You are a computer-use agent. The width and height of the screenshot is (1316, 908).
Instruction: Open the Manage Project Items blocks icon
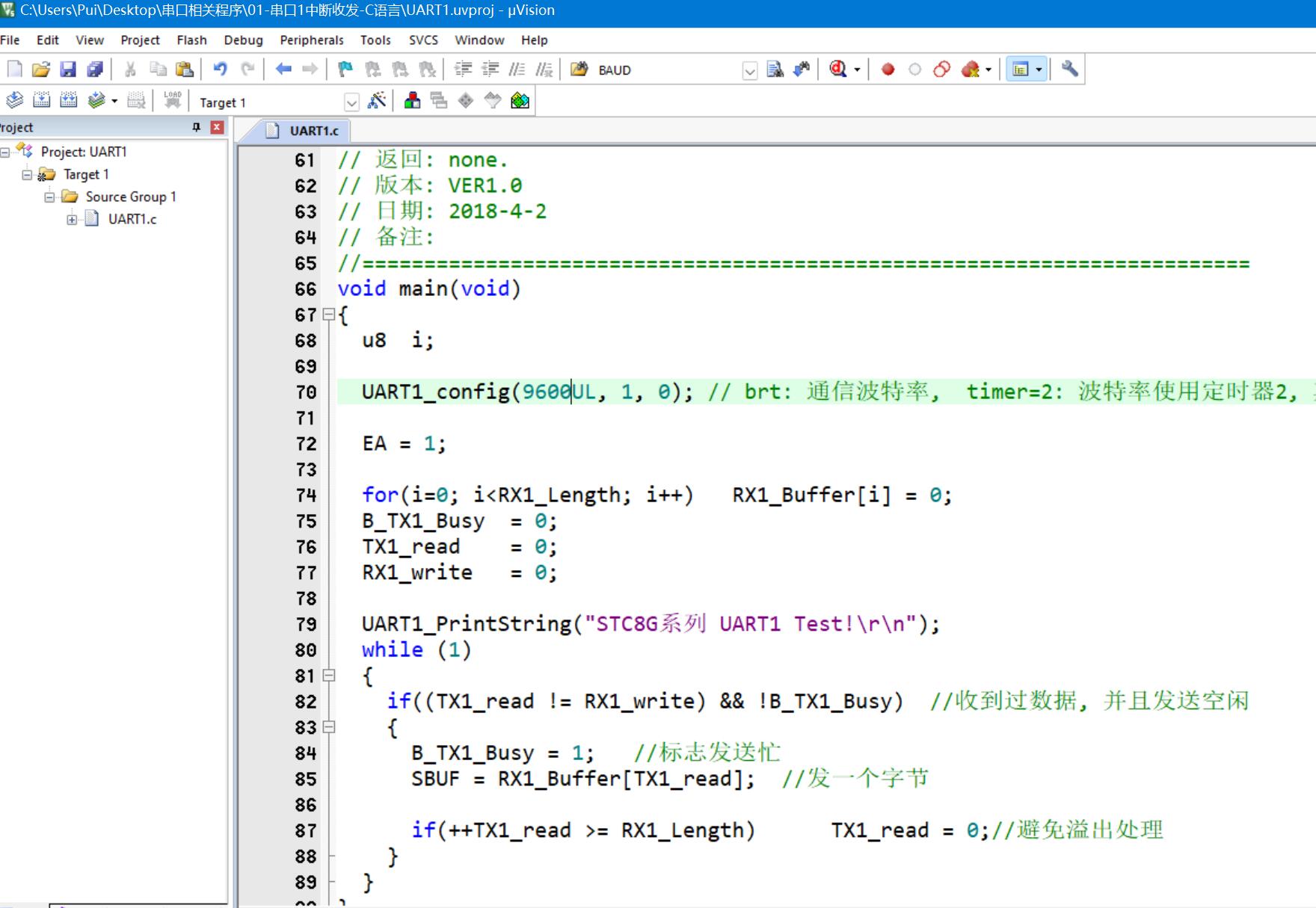412,101
